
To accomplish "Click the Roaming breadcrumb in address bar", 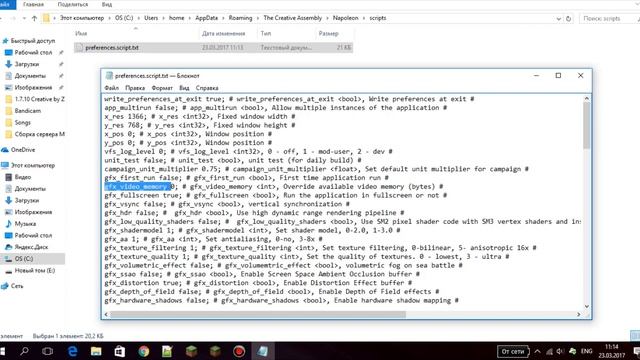I will pyautogui.click(x=240, y=18).
